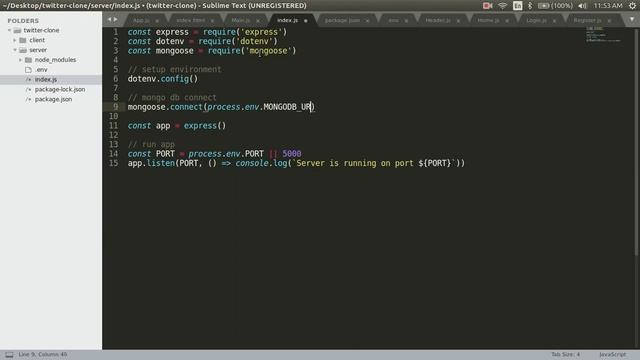Close the .env tab
640x360 pixels.
point(406,20)
